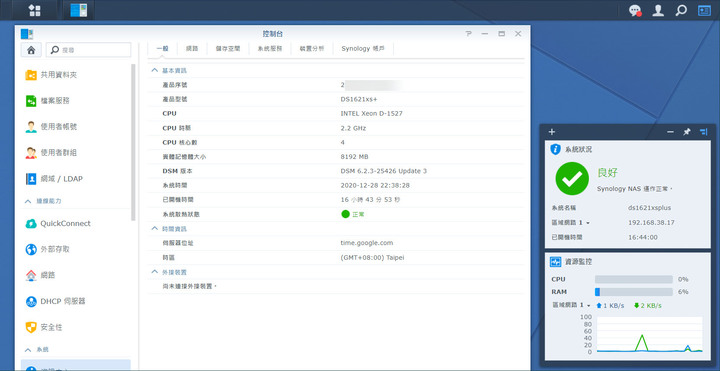The width and height of the screenshot is (720, 371).
Task: Click the (GMT+08:00) Taipei timezone value
Action: 371,258
